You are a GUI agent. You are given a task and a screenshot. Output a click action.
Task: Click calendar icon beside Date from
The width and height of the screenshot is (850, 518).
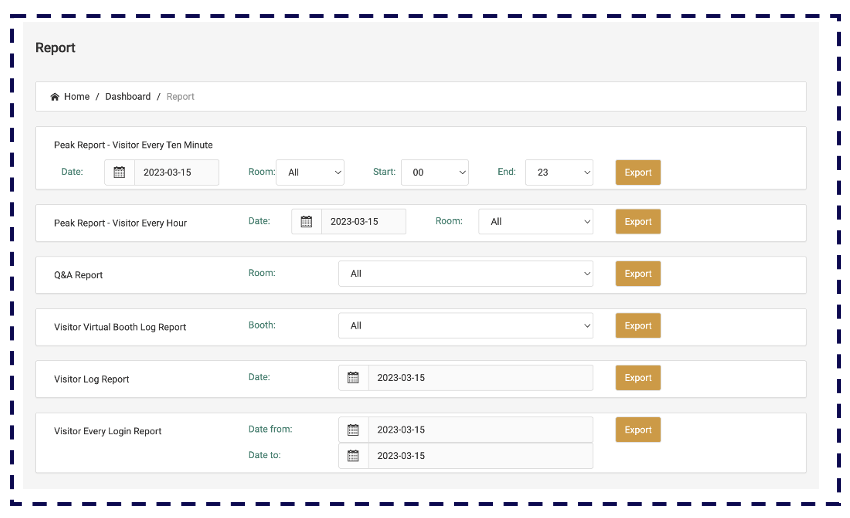click(x=353, y=430)
